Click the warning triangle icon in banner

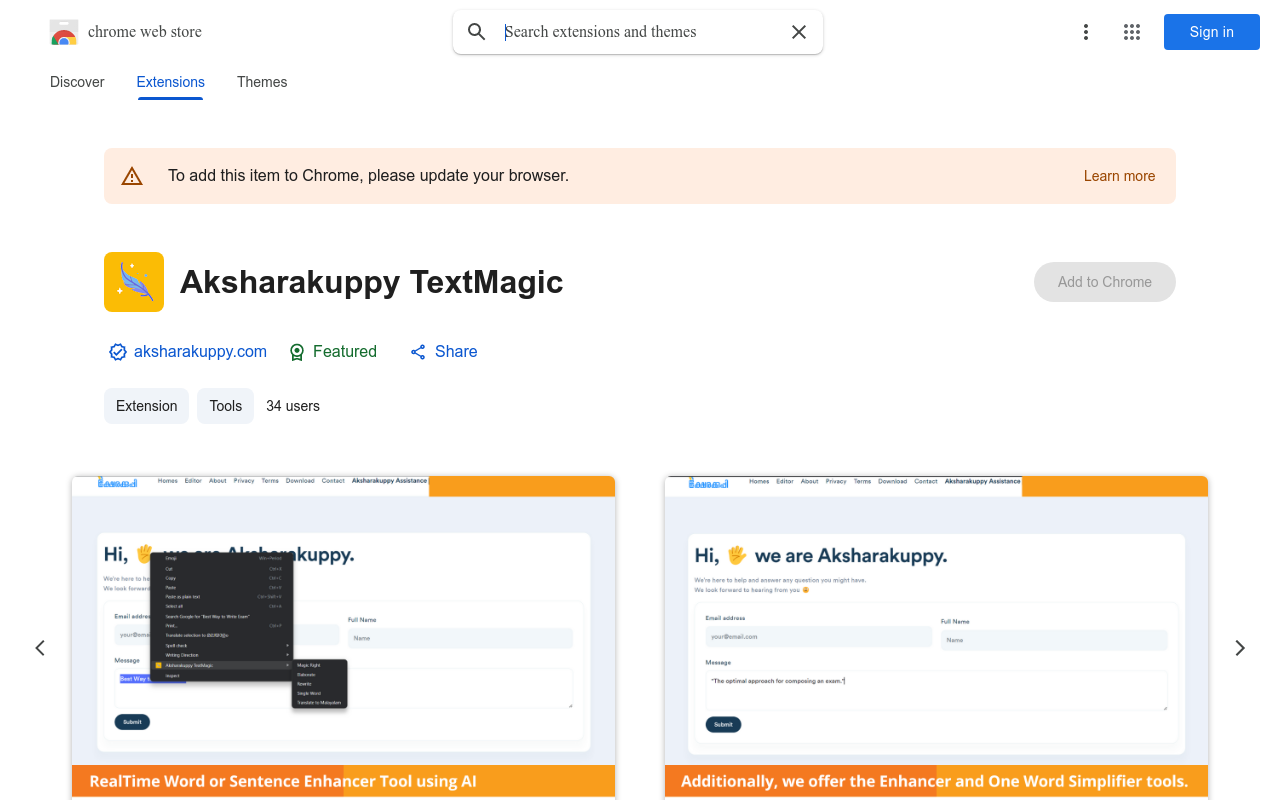tap(132, 176)
